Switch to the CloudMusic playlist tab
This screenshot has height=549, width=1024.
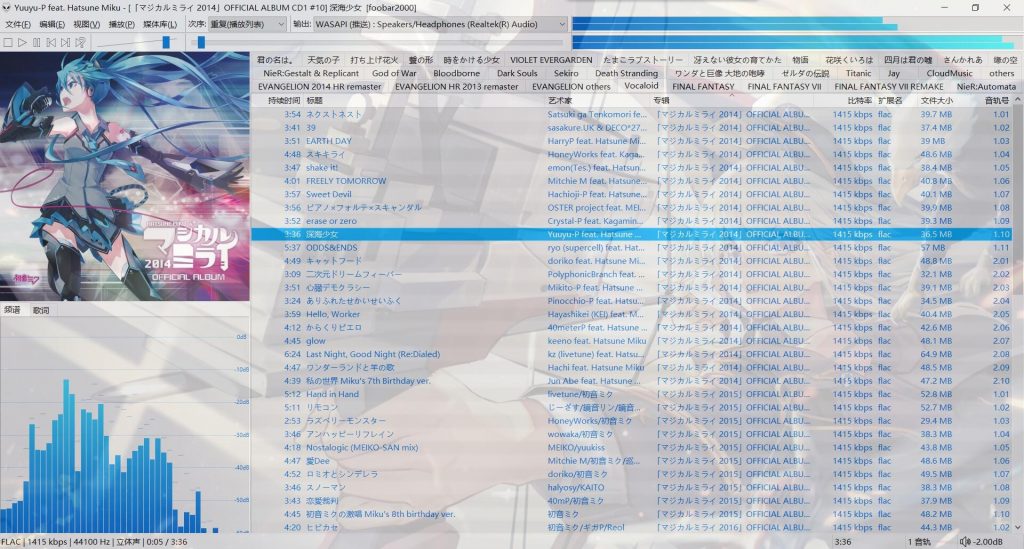pyautogui.click(x=949, y=73)
